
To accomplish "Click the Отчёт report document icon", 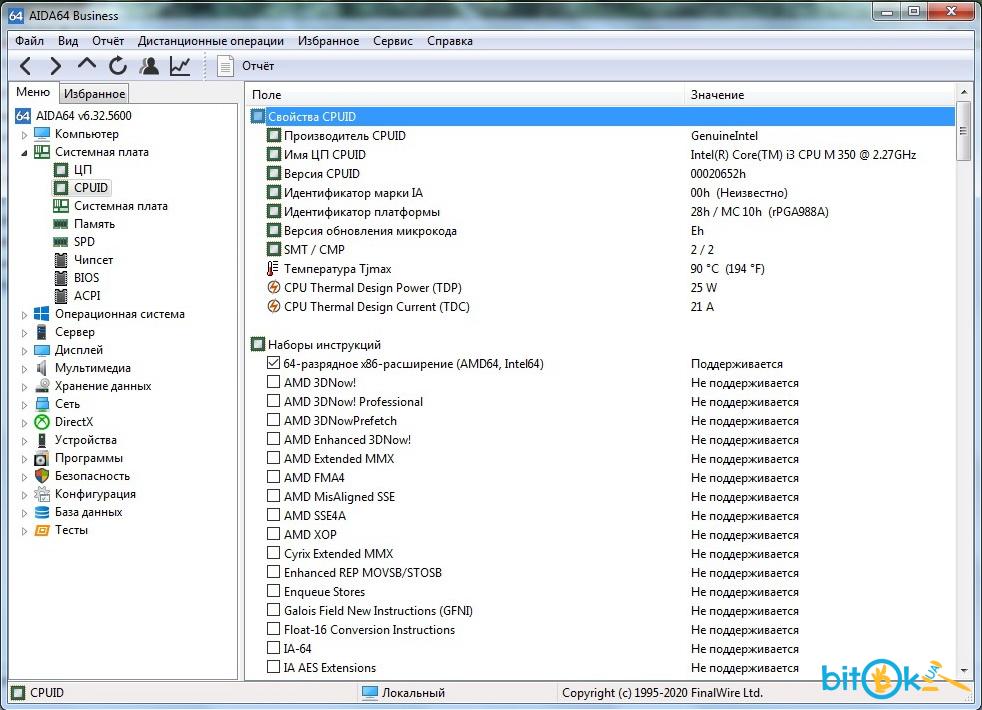I will [225, 66].
